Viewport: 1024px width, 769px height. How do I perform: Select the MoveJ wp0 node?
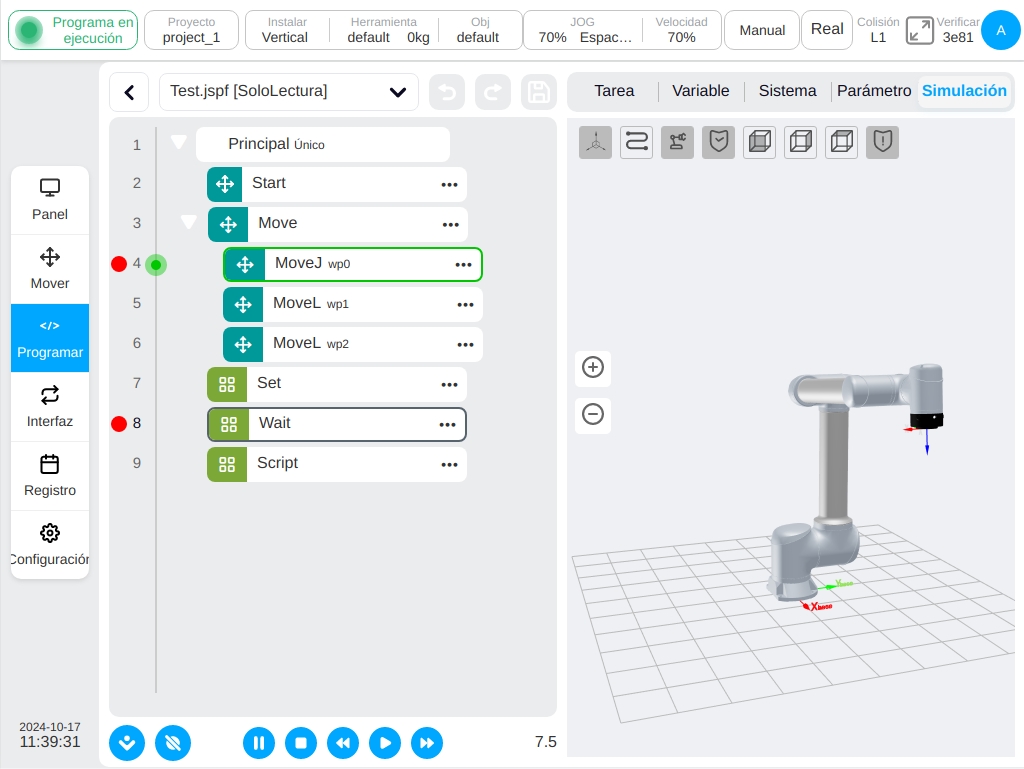pos(353,264)
